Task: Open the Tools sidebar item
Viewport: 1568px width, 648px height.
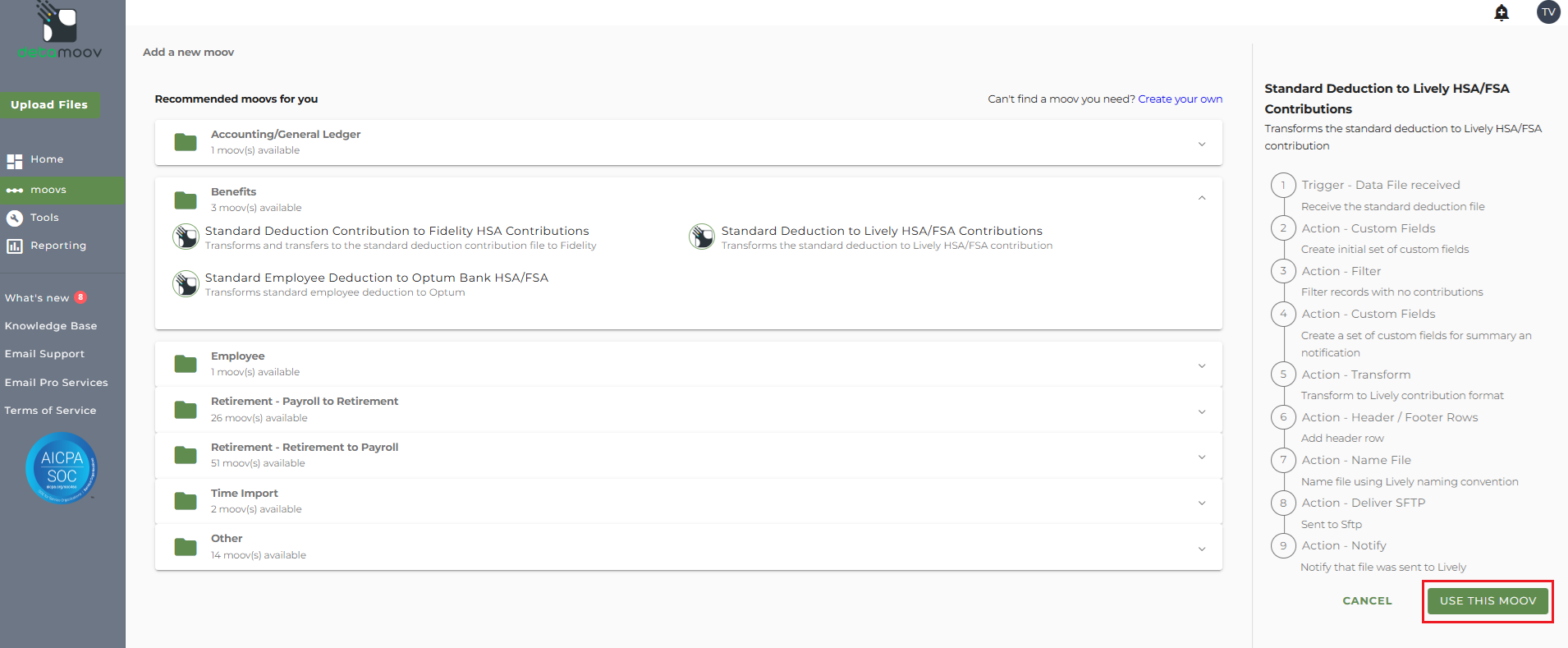Action: (44, 218)
